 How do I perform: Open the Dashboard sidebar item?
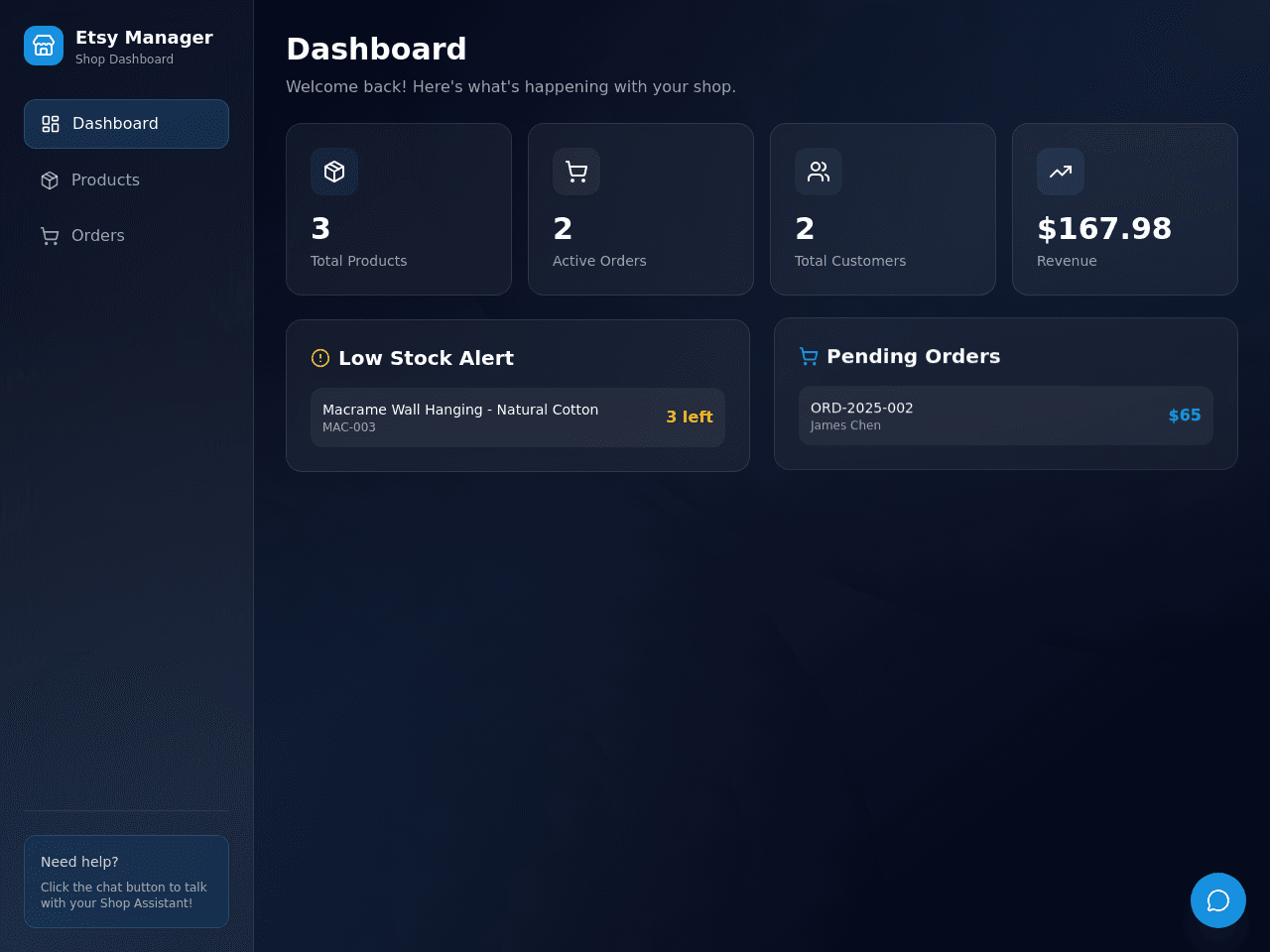point(126,124)
